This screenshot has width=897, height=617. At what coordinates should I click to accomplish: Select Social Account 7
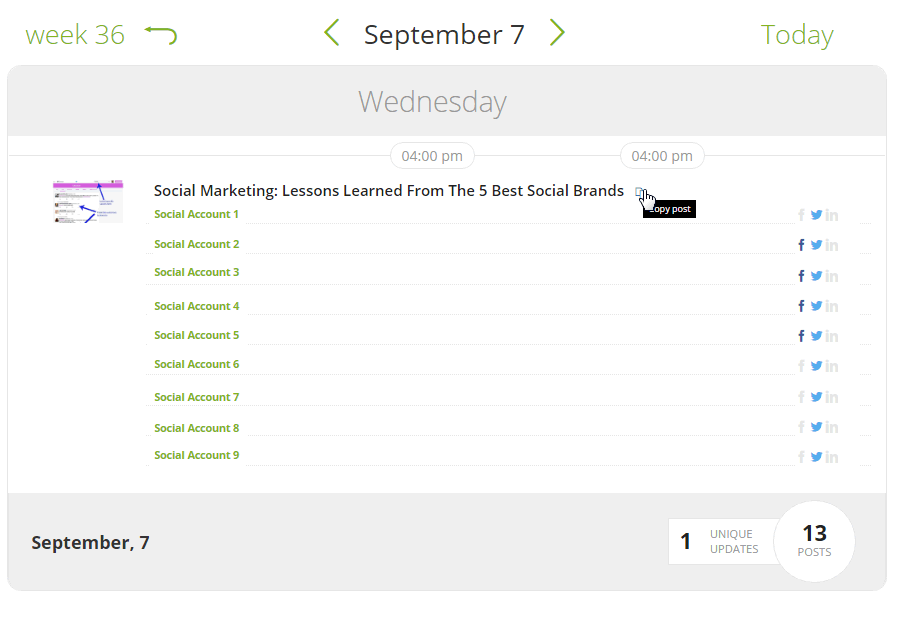(x=197, y=397)
